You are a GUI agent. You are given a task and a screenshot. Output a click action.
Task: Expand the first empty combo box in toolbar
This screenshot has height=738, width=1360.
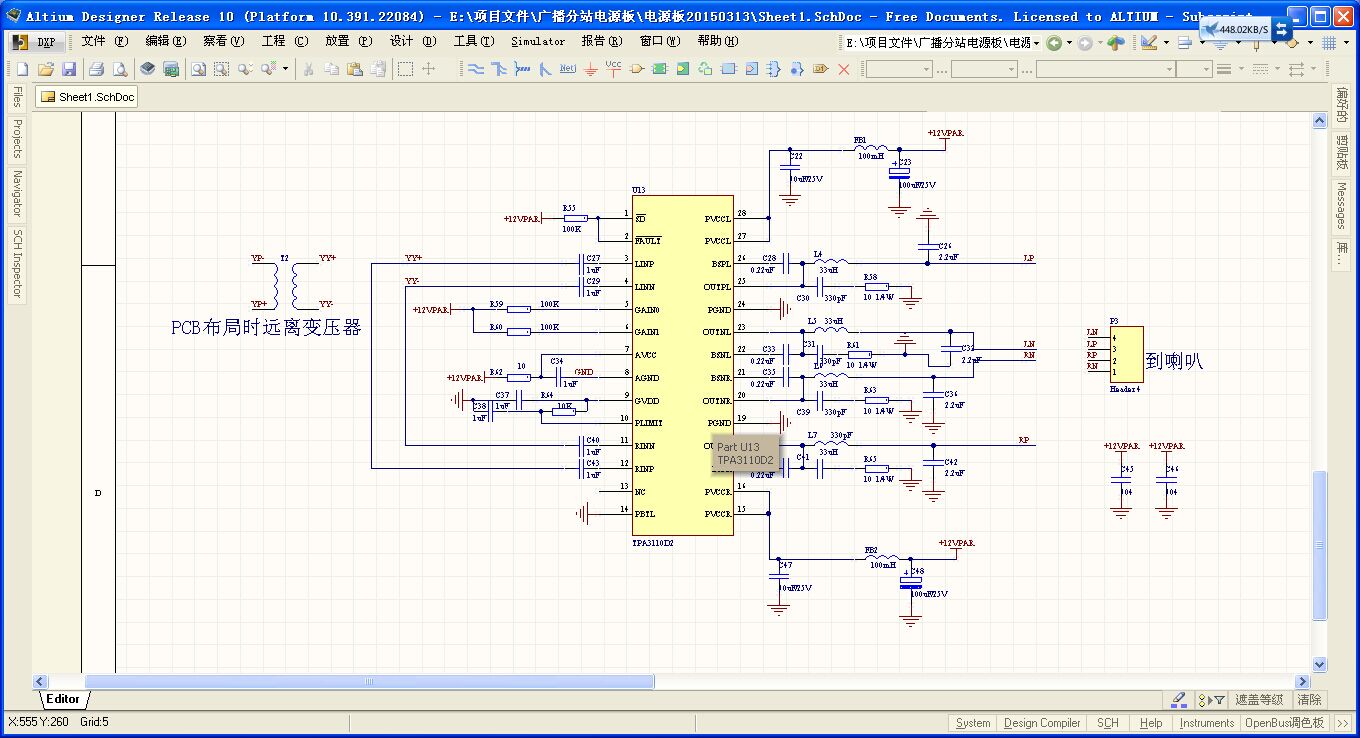[x=926, y=69]
